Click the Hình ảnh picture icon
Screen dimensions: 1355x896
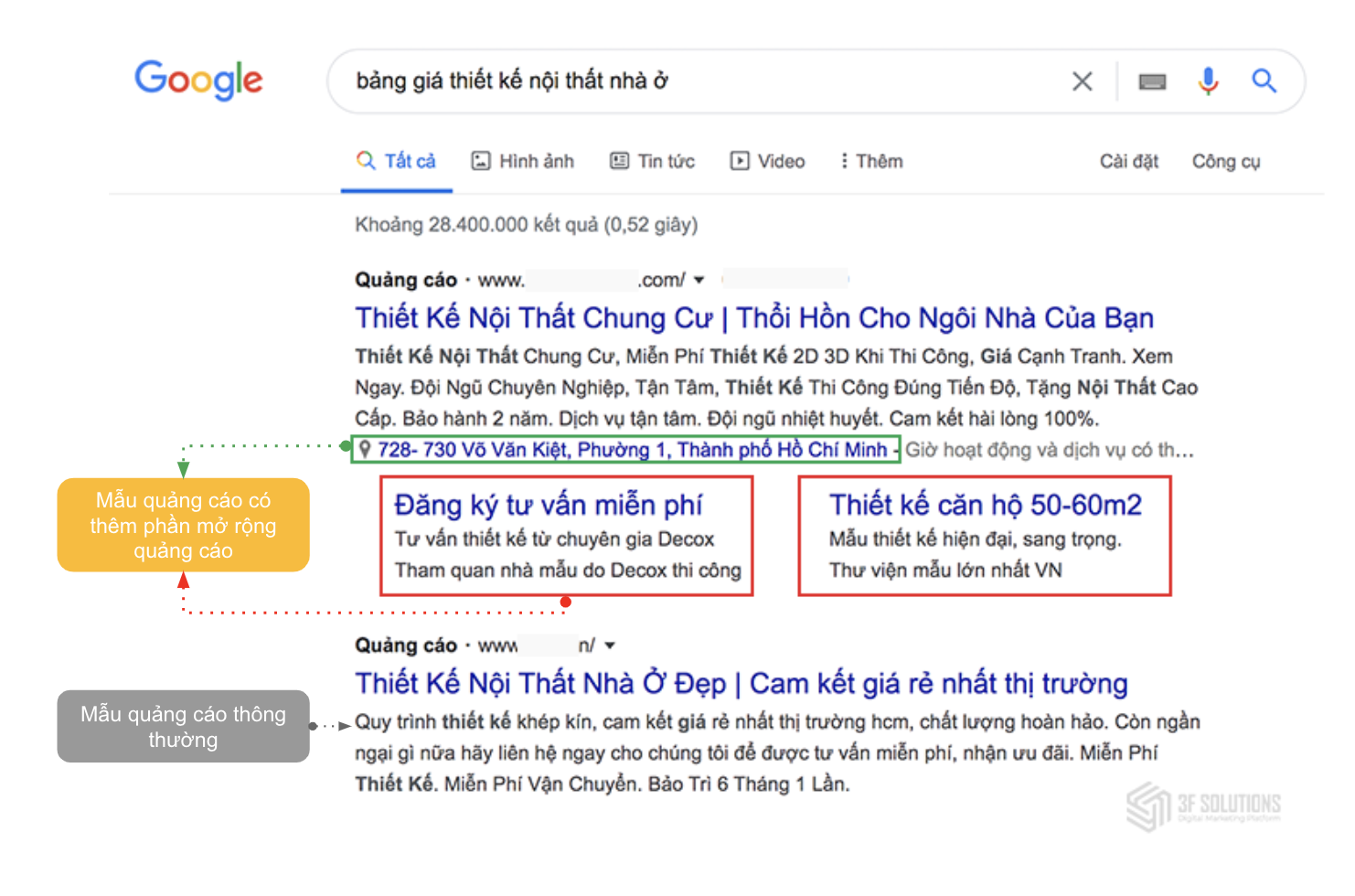point(481,161)
